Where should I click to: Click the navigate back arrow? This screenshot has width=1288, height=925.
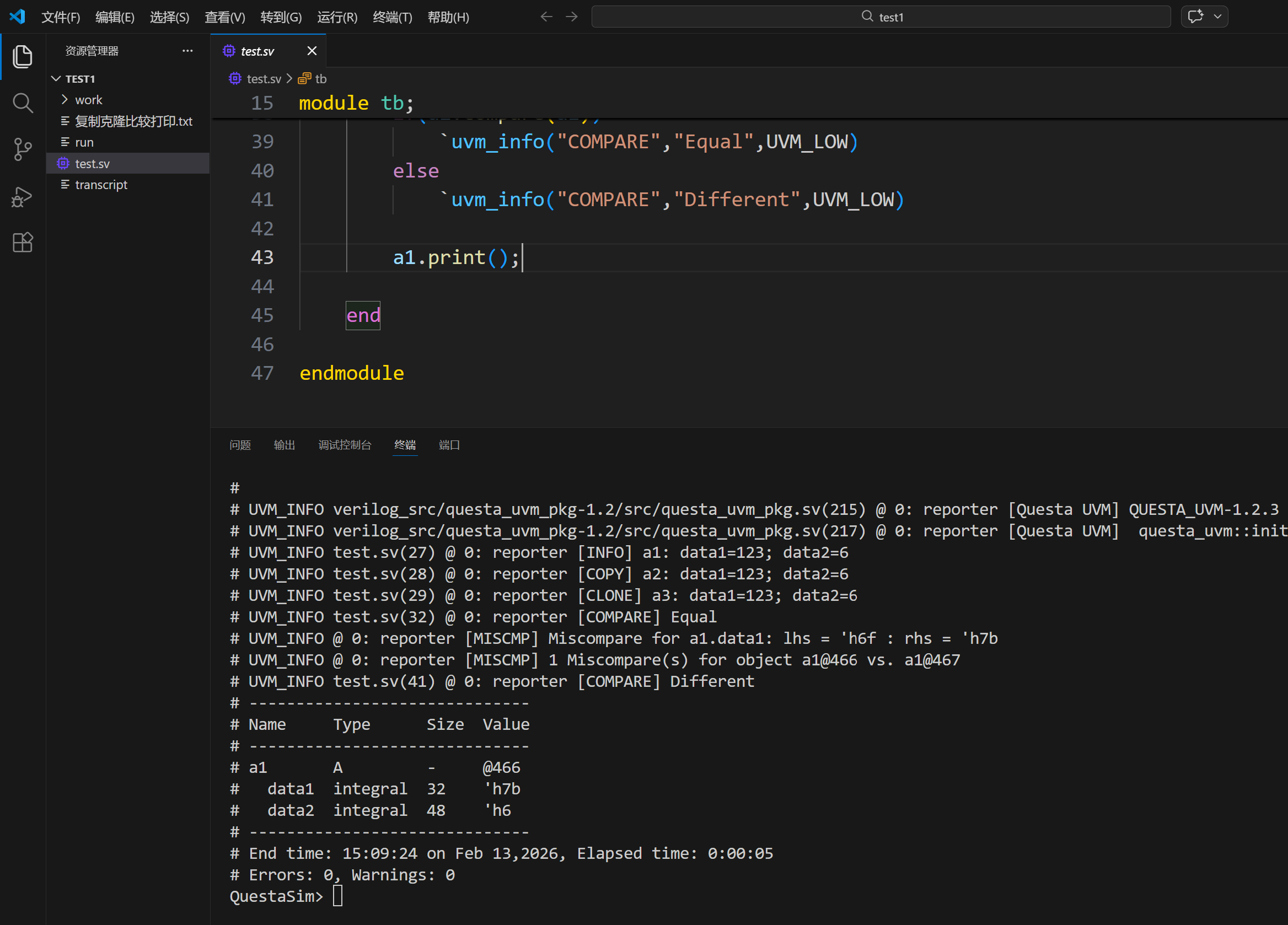[546, 17]
